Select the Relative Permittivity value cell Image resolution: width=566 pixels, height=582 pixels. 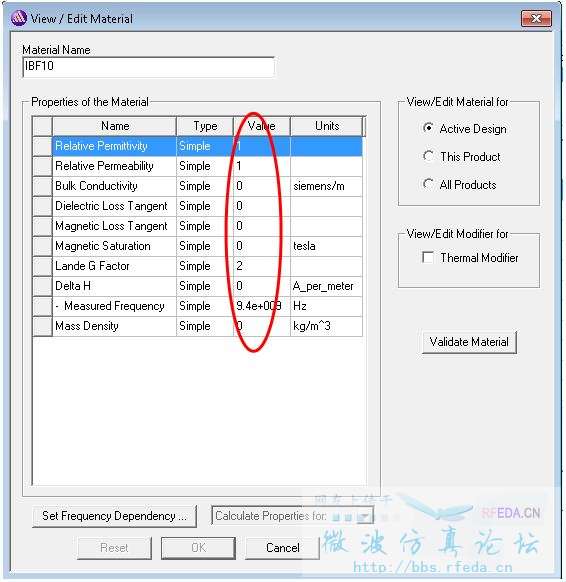point(262,146)
